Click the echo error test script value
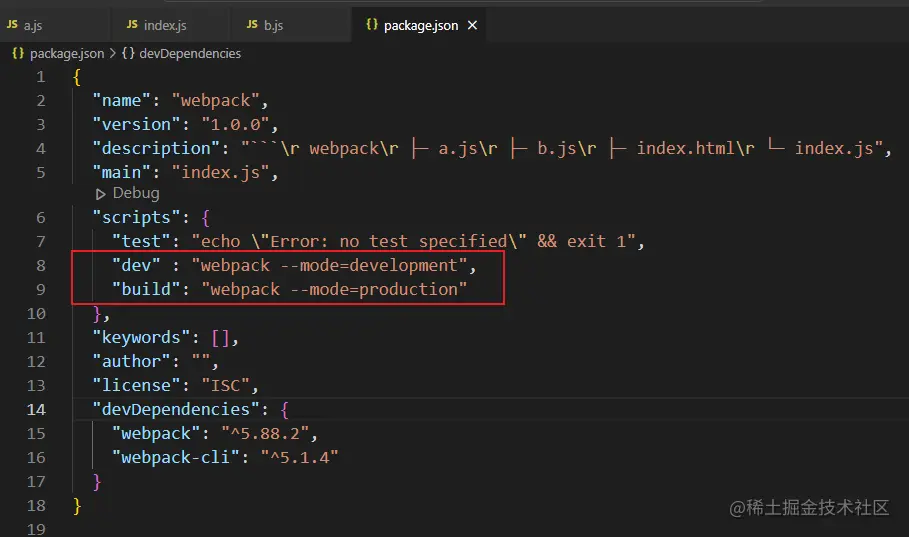This screenshot has height=537, width=909. (413, 241)
